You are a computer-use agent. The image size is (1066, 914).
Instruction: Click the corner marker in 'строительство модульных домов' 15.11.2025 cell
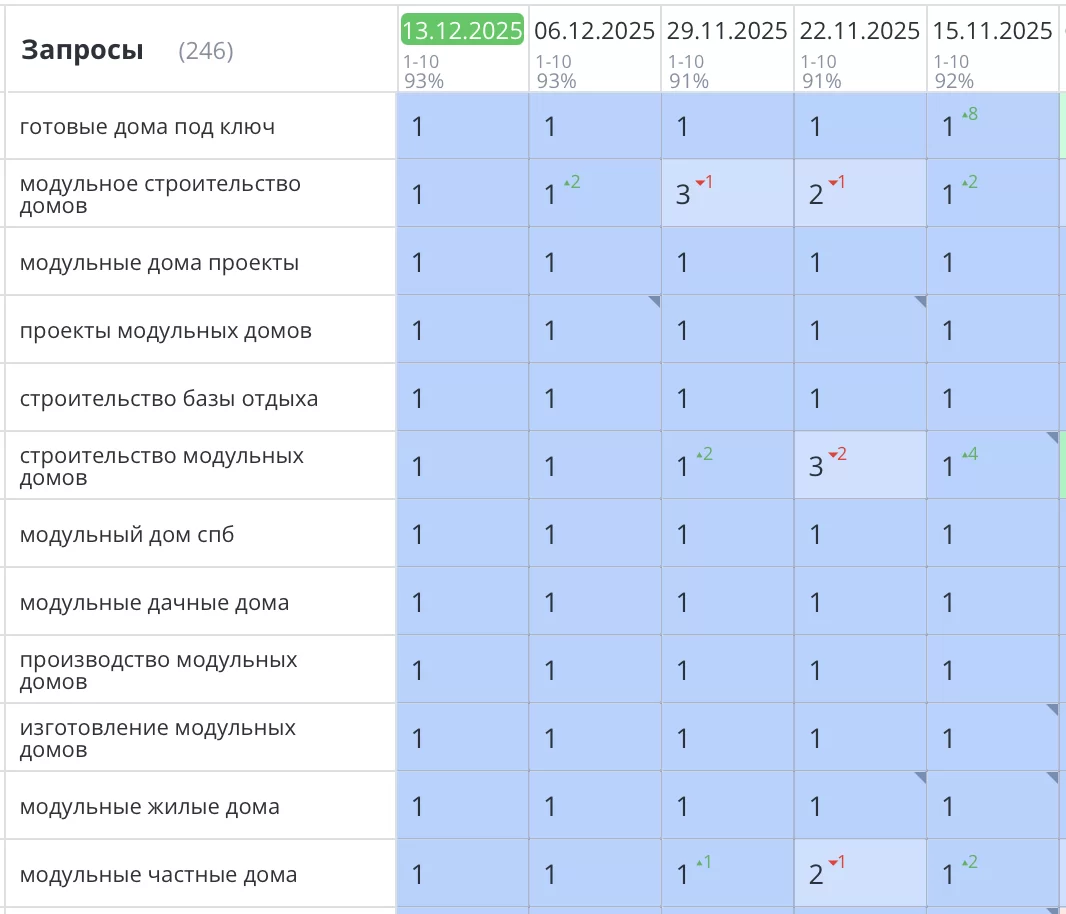coord(1052,437)
